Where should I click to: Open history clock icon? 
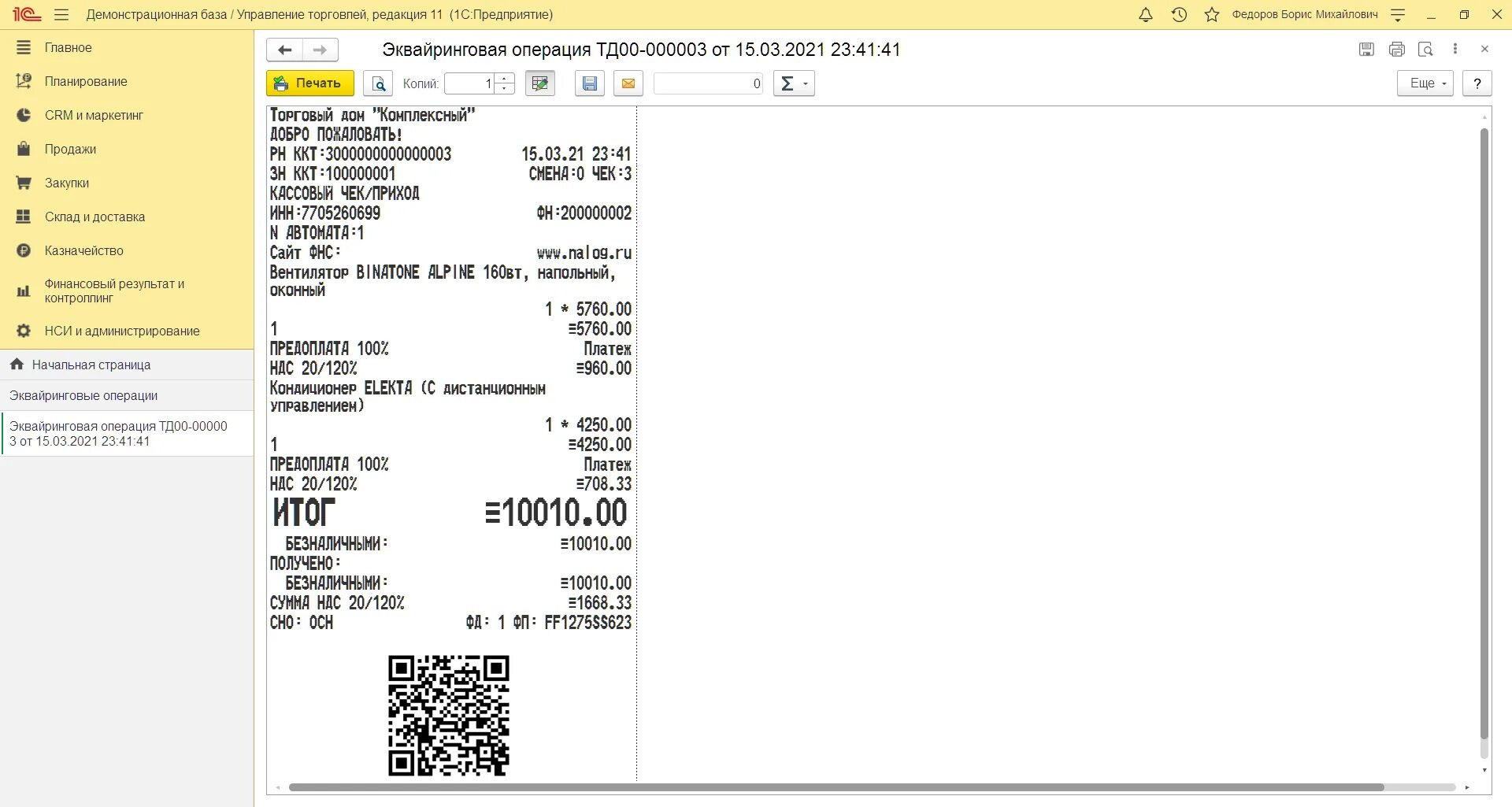1179,15
